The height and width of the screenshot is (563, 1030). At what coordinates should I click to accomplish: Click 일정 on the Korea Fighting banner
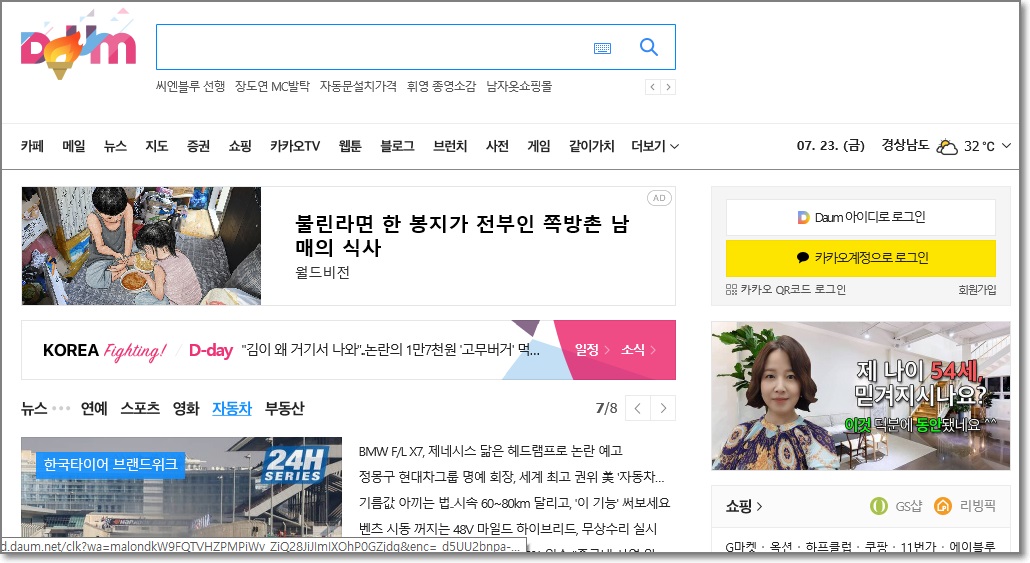pos(592,350)
